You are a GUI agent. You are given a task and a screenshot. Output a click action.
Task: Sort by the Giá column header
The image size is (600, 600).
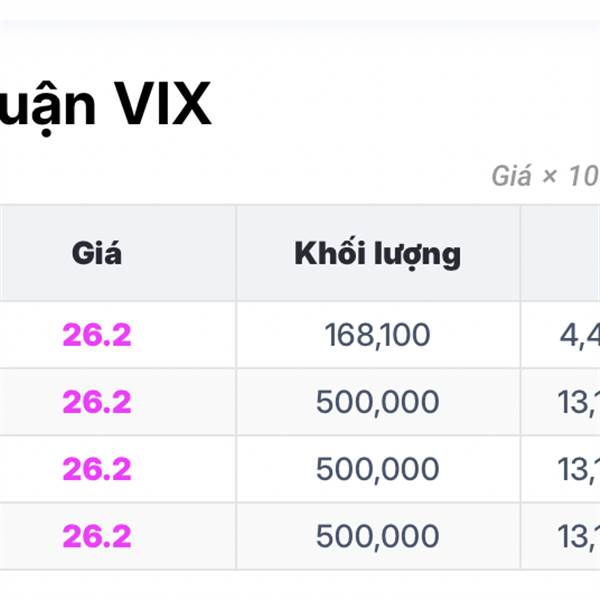tap(96, 253)
